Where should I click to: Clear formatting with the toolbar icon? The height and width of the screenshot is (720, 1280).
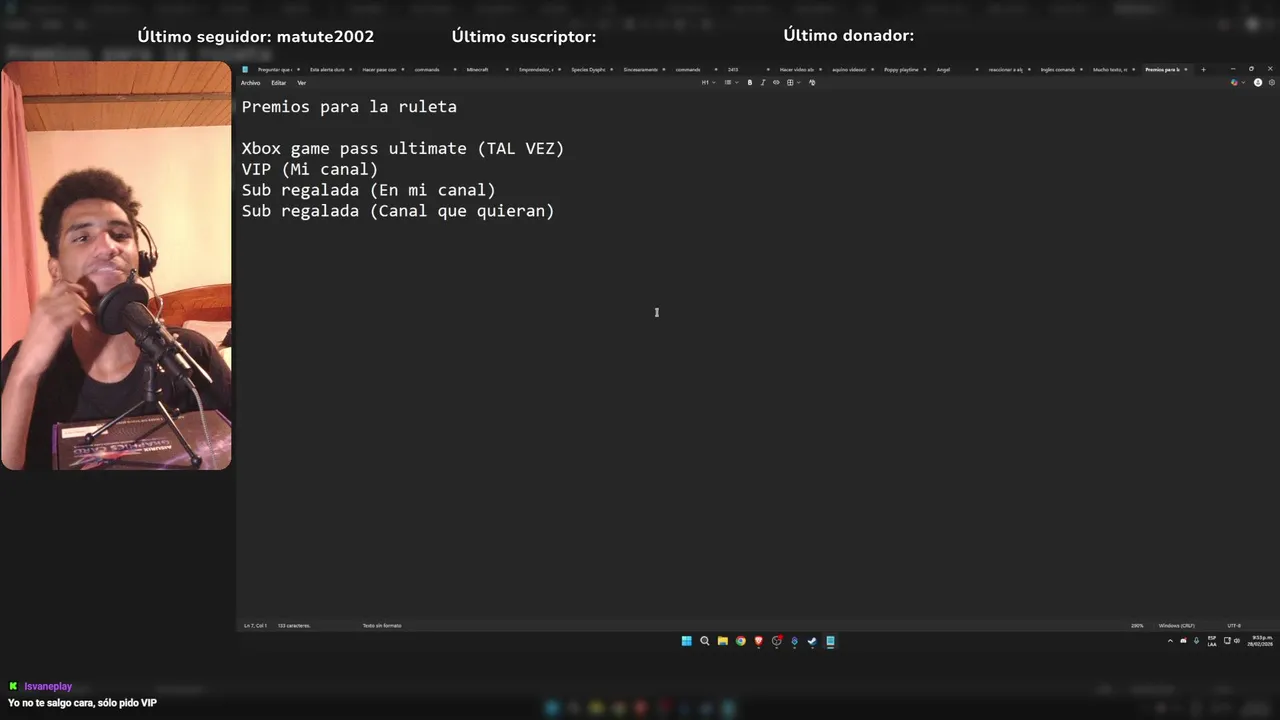click(812, 83)
